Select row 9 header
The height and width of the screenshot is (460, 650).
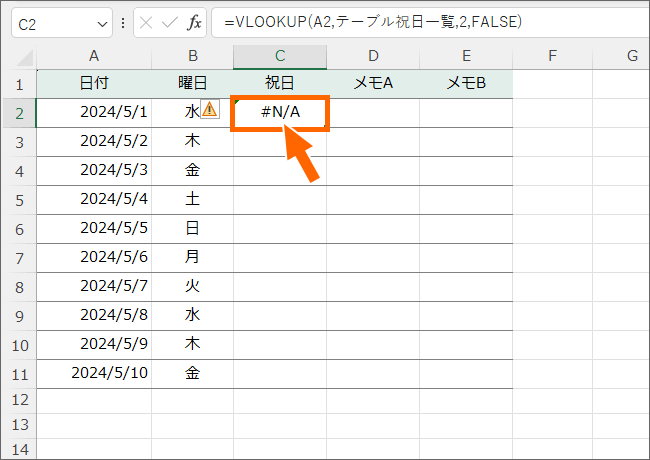19,316
